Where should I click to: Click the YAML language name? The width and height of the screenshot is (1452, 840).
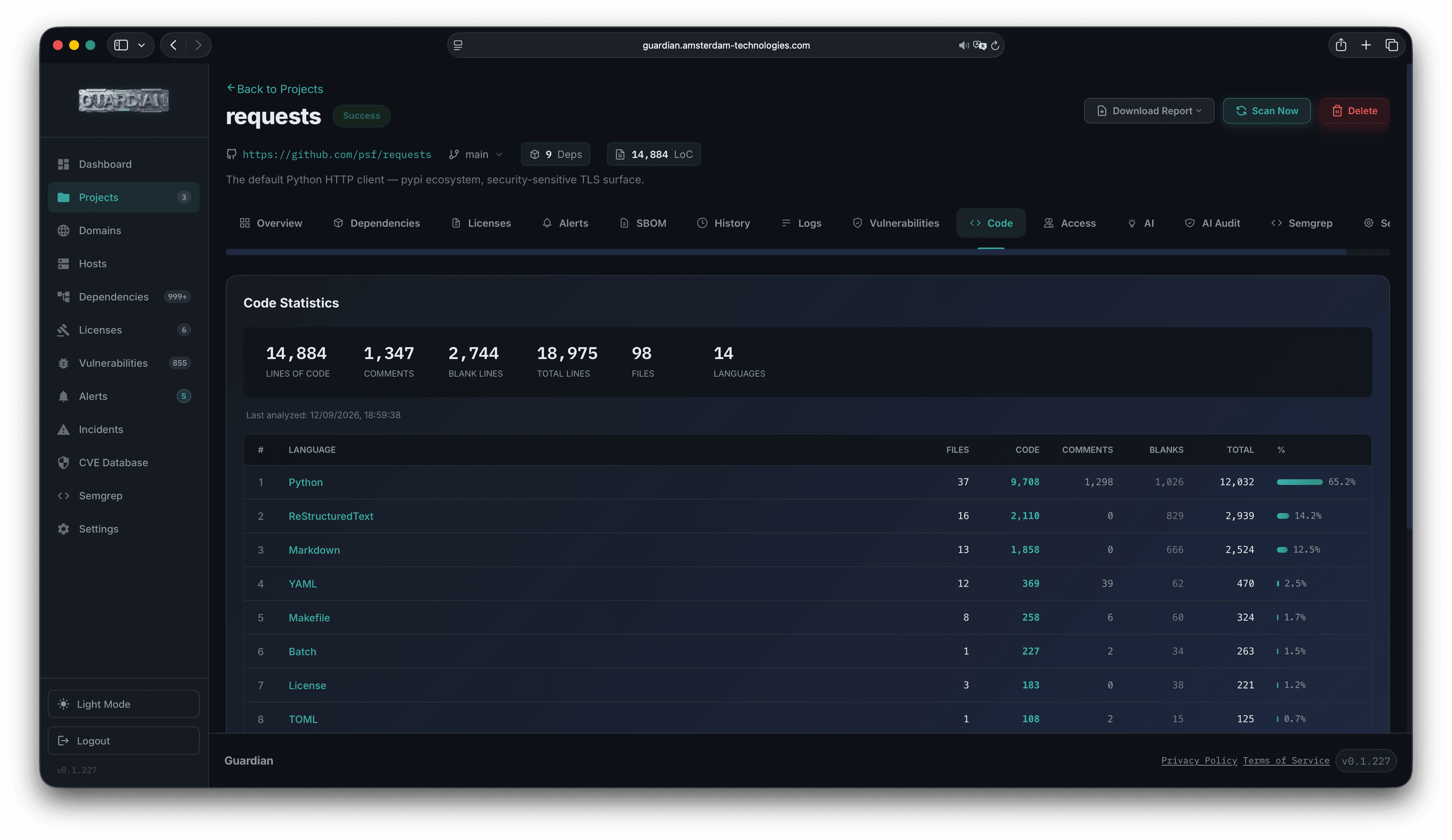click(x=302, y=584)
